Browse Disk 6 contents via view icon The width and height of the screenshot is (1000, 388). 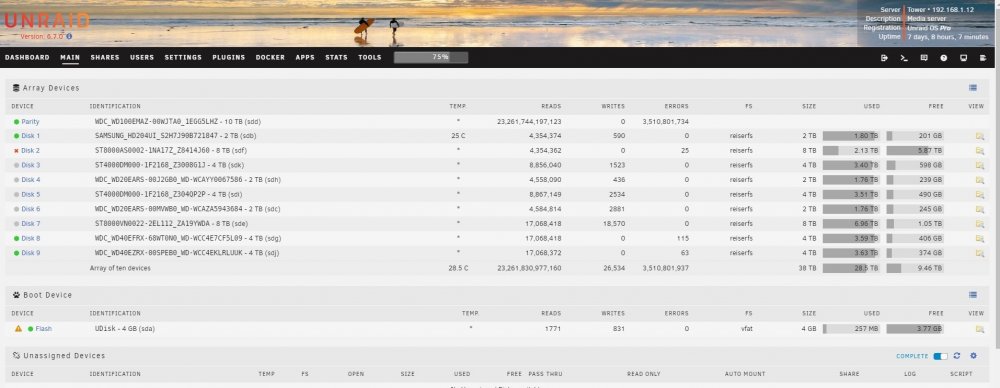pos(980,209)
